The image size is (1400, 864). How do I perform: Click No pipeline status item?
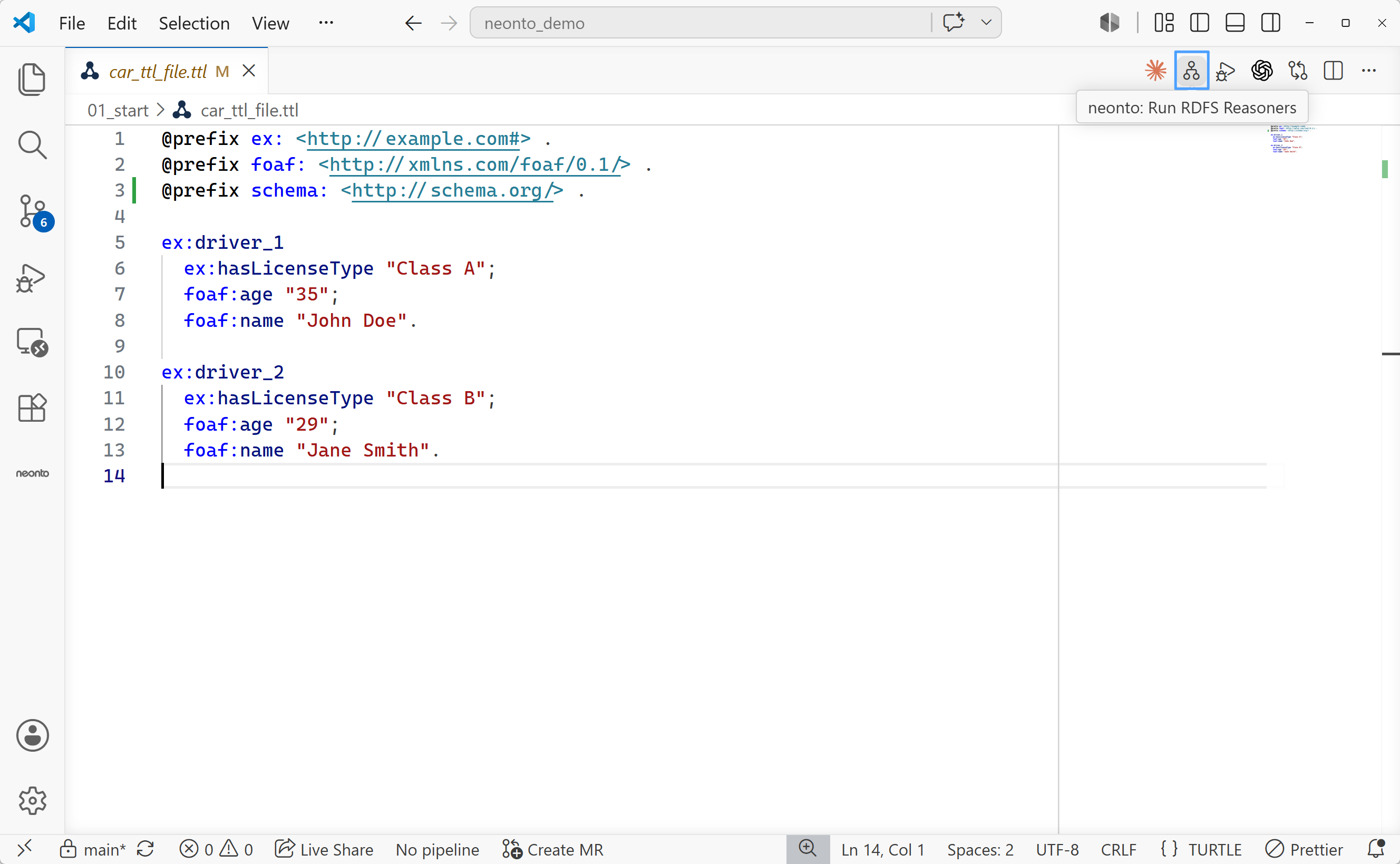pyautogui.click(x=437, y=850)
